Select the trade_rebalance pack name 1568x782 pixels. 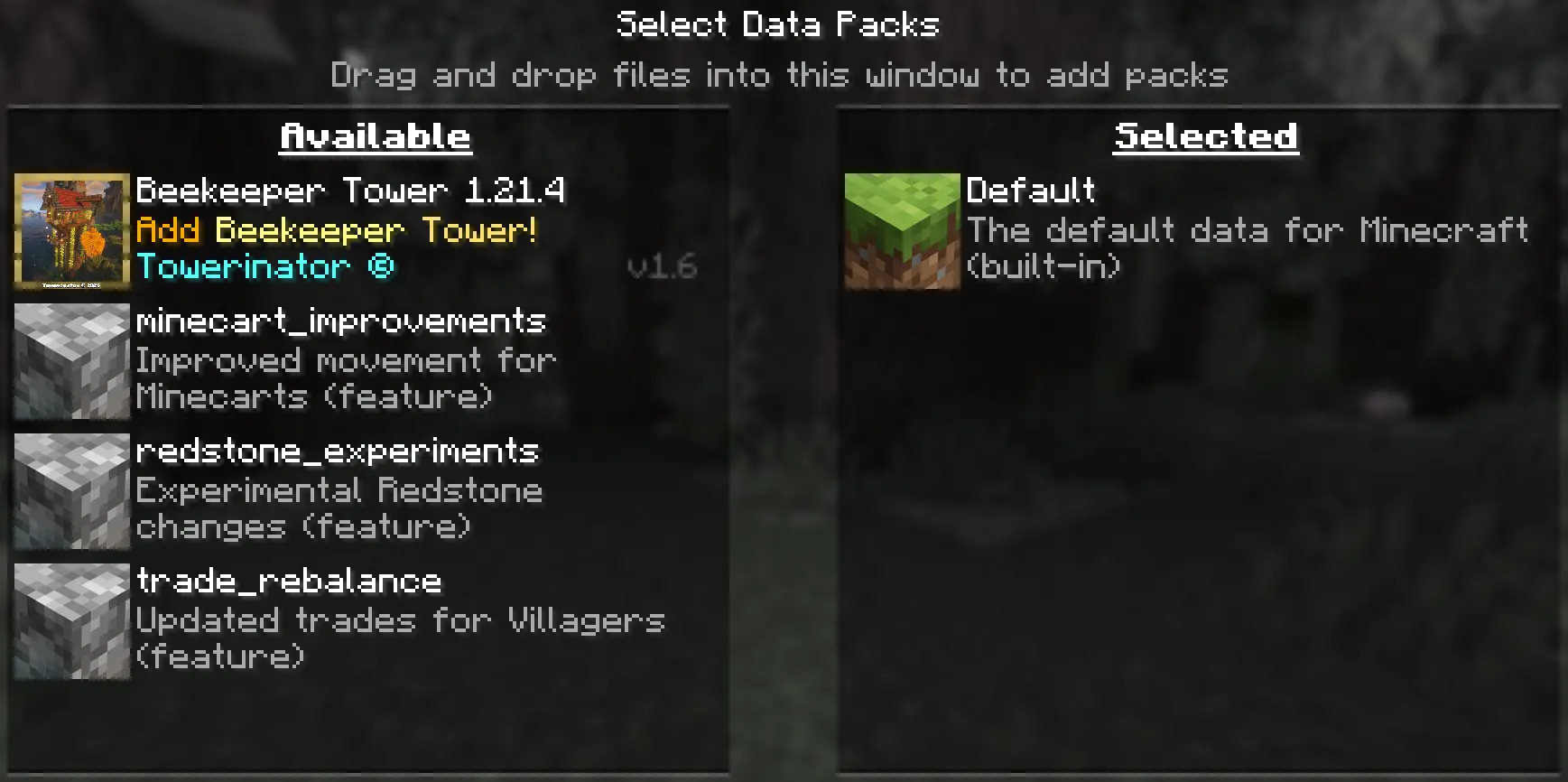click(289, 581)
